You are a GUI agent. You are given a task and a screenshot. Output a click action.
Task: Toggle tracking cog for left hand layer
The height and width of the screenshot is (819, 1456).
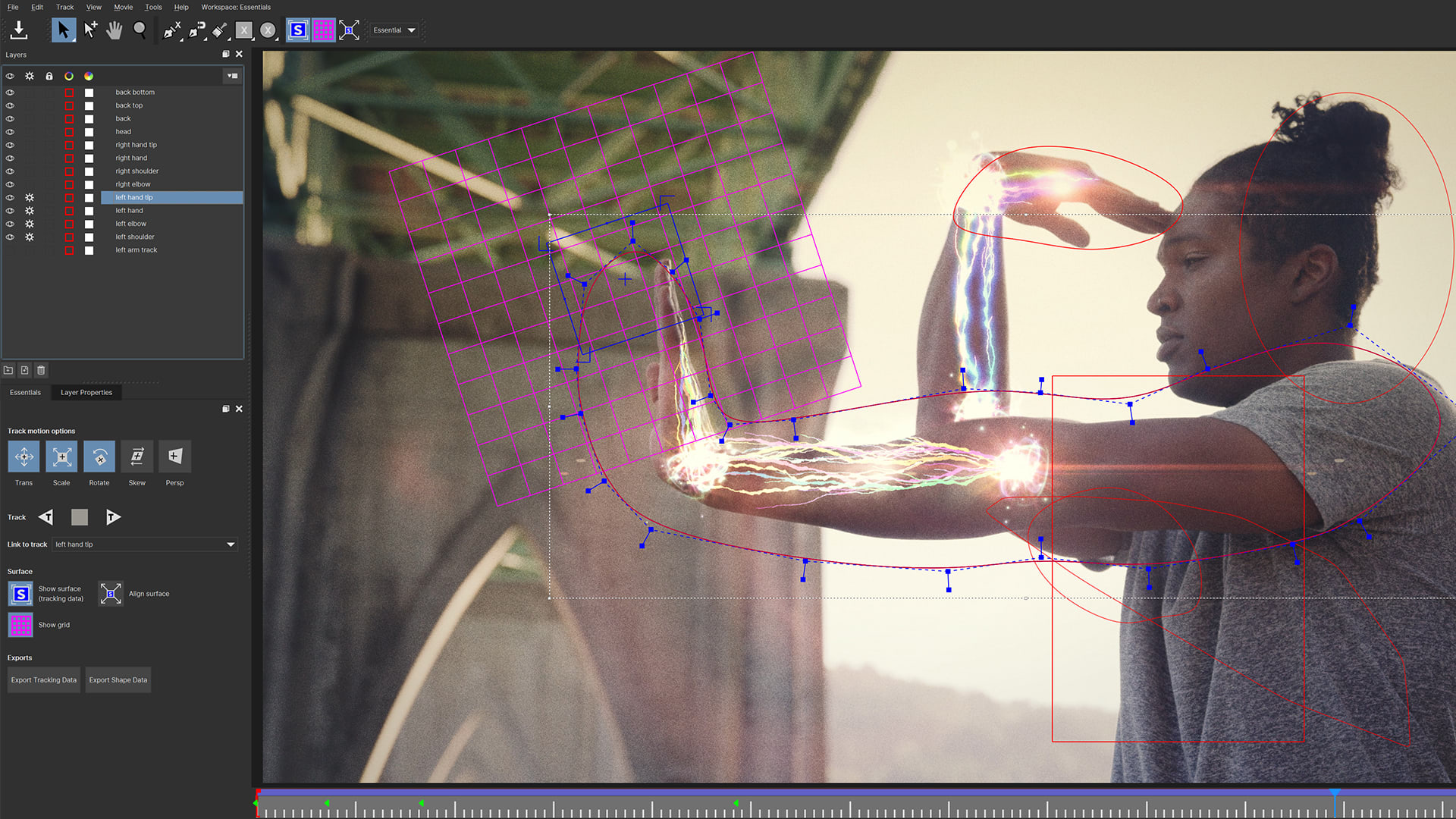coord(30,211)
